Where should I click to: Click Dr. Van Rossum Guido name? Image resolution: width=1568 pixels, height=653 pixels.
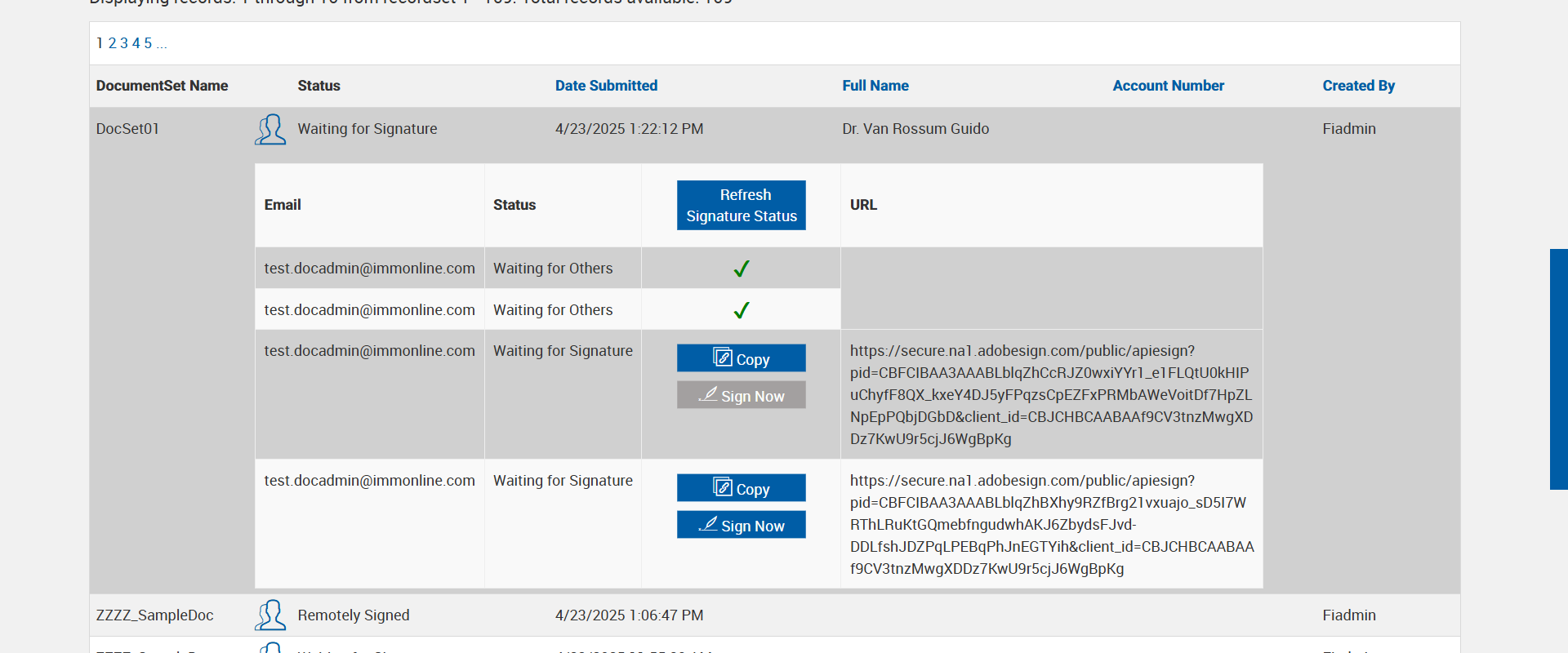[915, 129]
